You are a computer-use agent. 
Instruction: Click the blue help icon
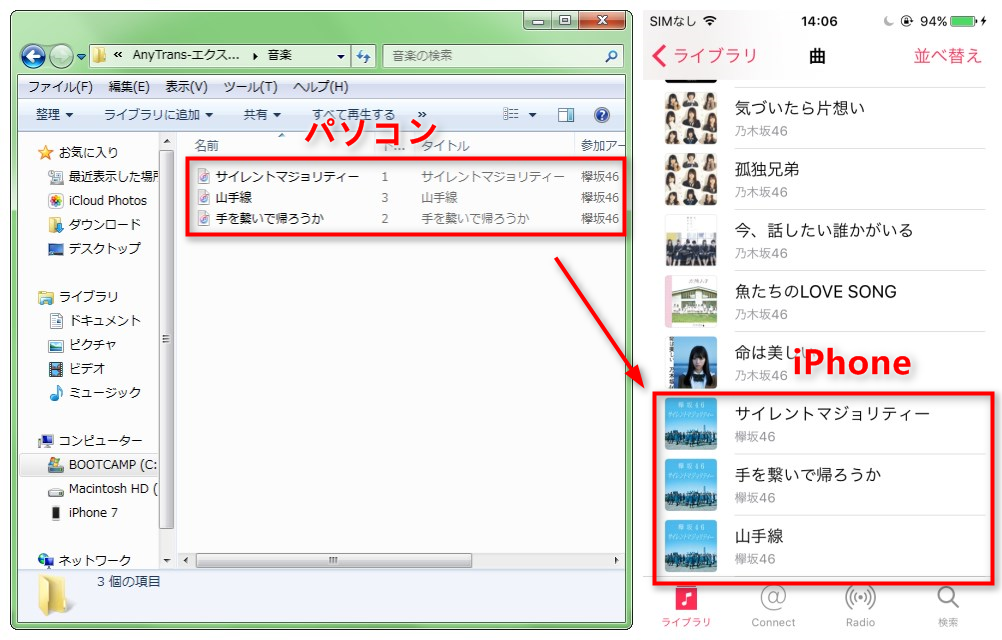pyautogui.click(x=601, y=115)
